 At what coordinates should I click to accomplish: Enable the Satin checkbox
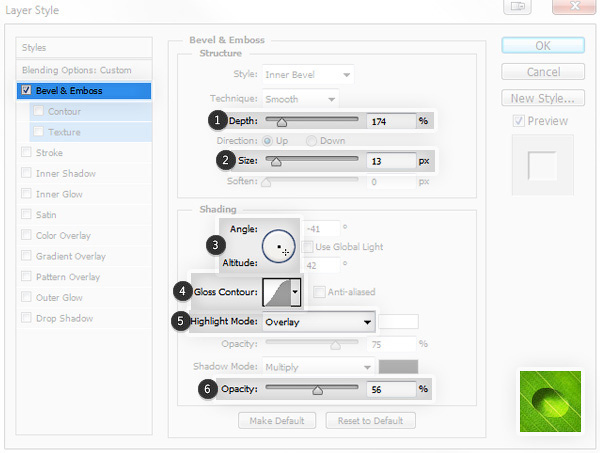tap(26, 214)
